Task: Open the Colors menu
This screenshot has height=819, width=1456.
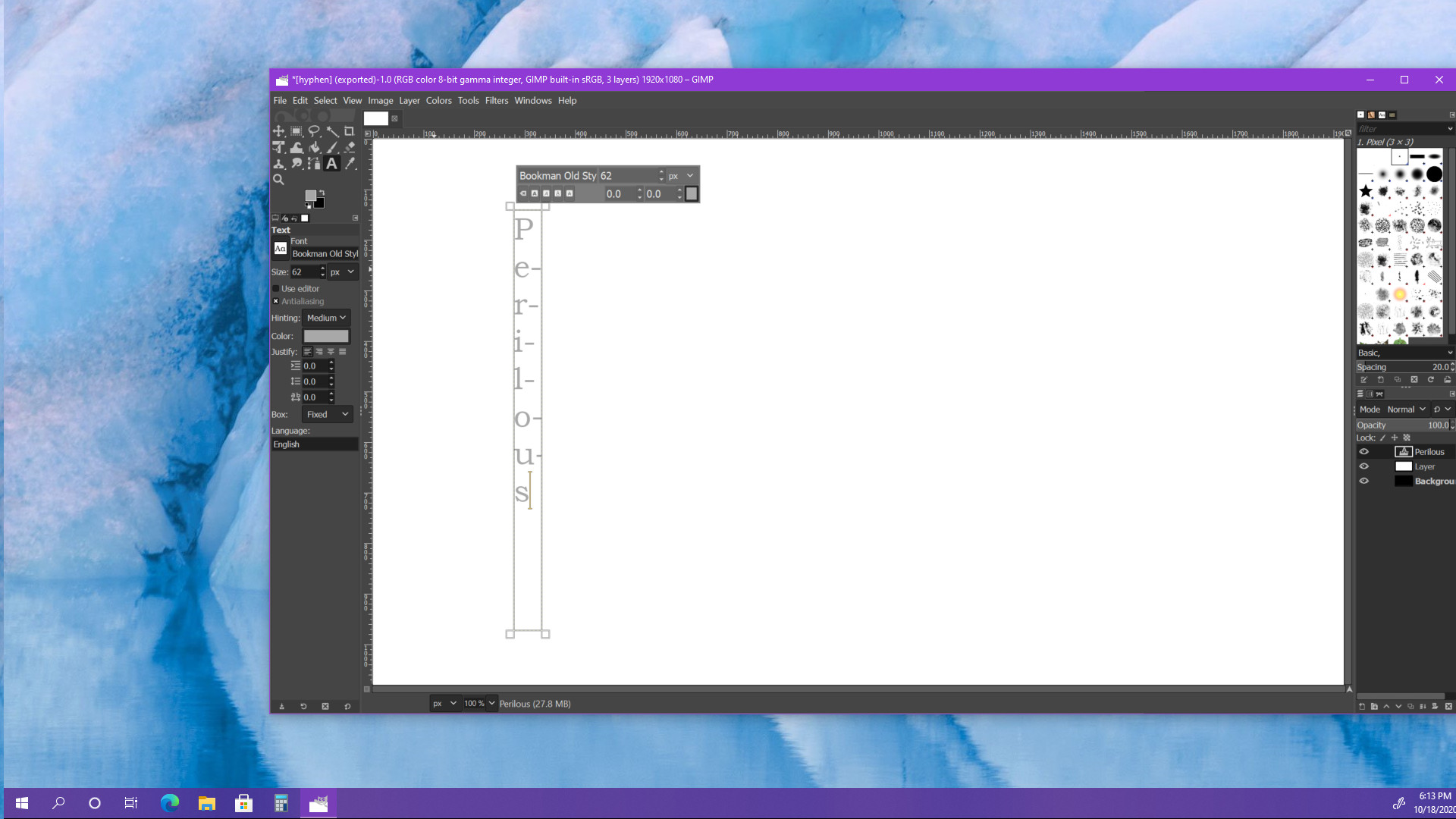Action: [438, 101]
